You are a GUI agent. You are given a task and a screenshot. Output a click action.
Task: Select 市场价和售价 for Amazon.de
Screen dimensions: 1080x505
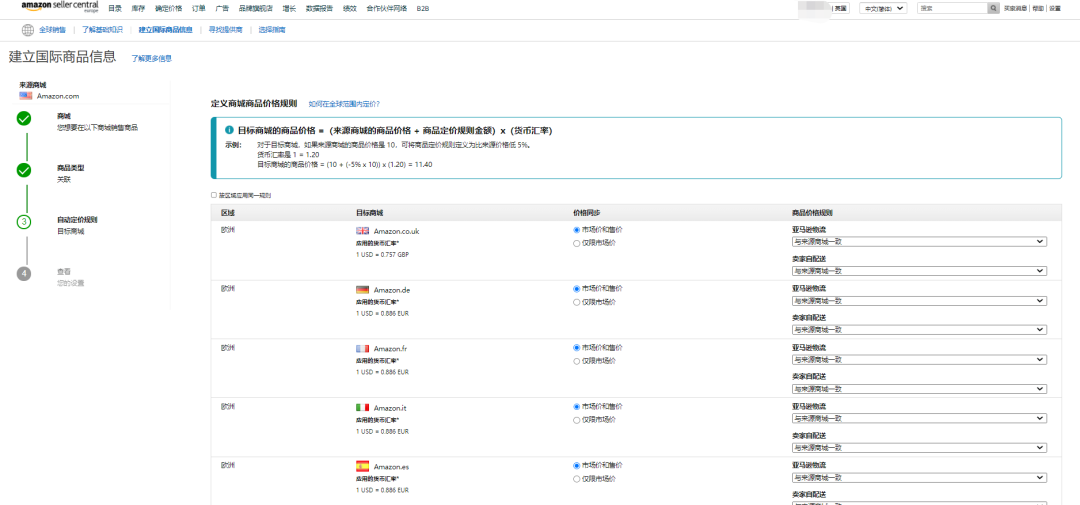click(x=577, y=289)
